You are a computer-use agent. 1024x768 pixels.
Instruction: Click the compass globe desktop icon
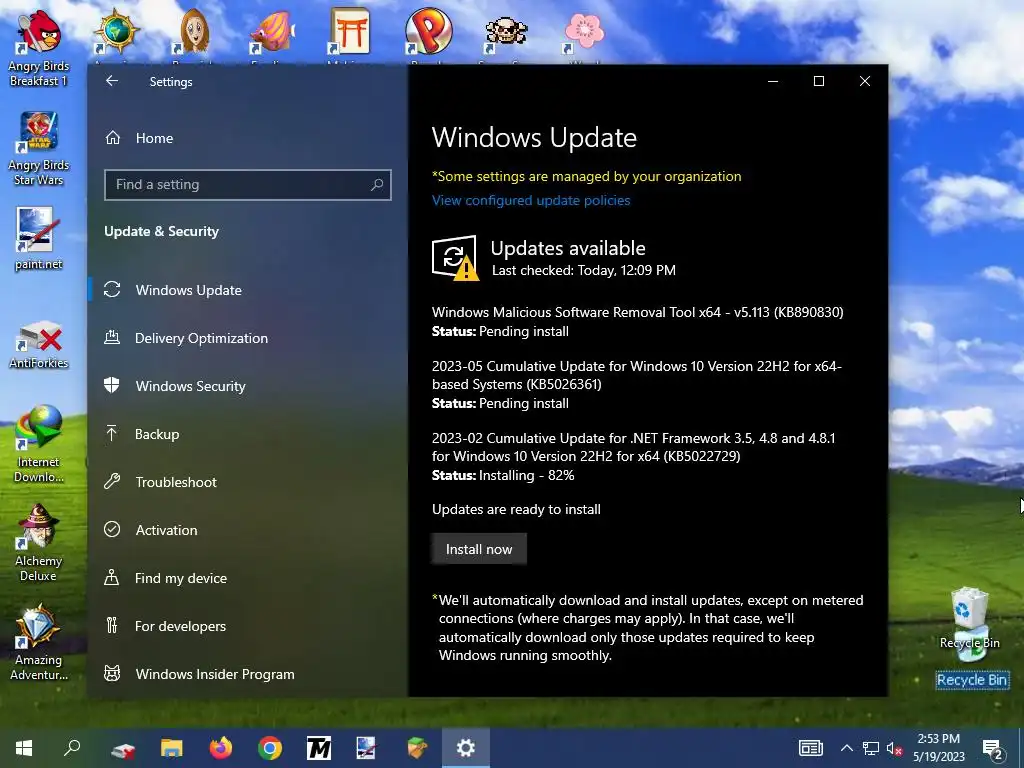pyautogui.click(x=116, y=31)
